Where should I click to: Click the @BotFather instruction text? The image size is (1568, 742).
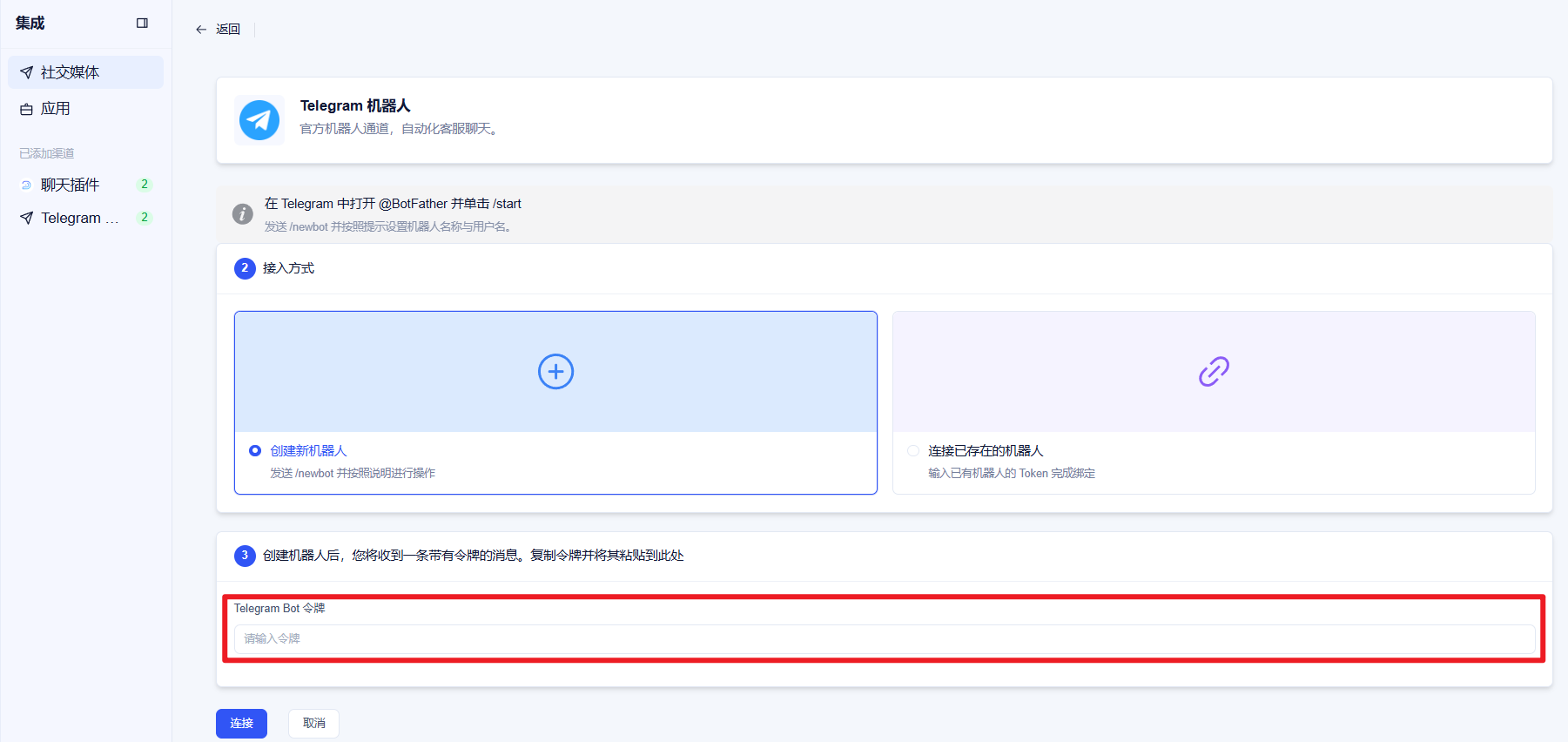[394, 204]
